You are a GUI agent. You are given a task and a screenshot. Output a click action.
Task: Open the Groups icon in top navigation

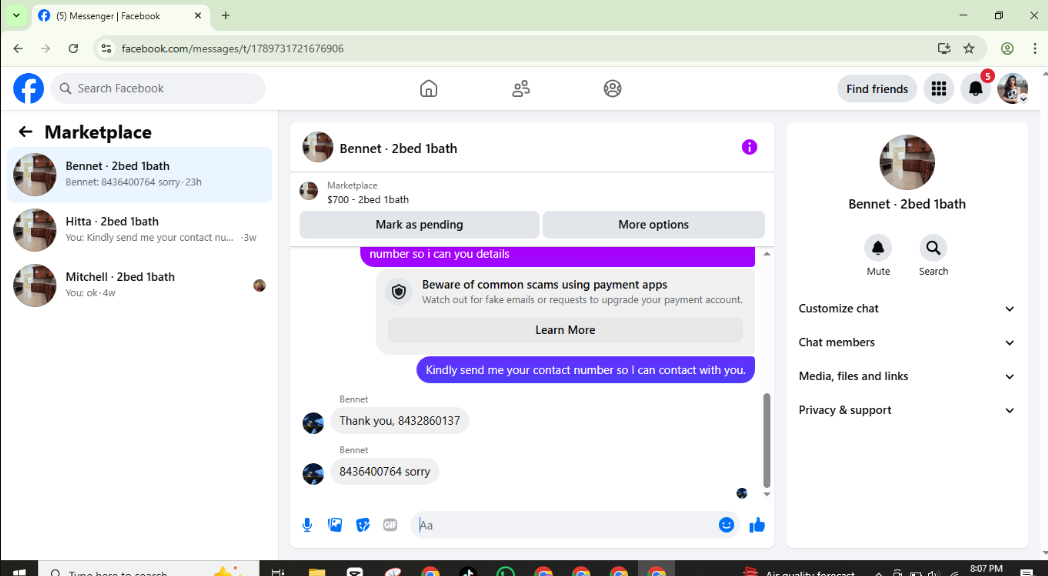point(612,88)
